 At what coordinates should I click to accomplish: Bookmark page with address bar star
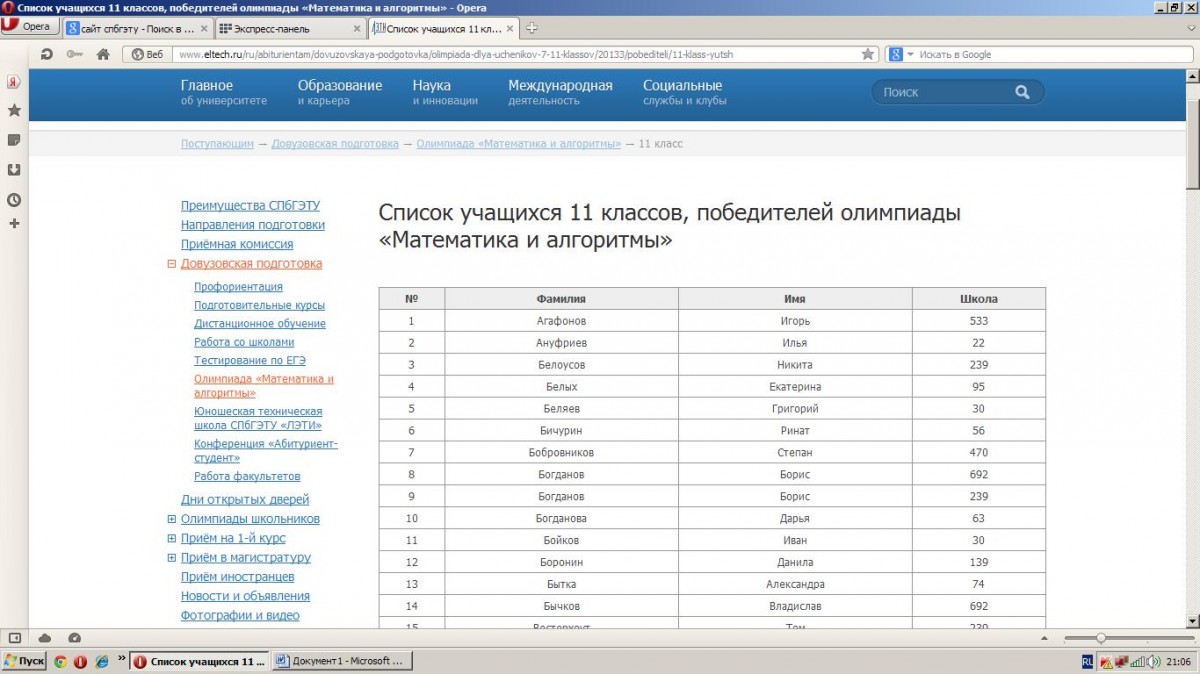pyautogui.click(x=868, y=54)
